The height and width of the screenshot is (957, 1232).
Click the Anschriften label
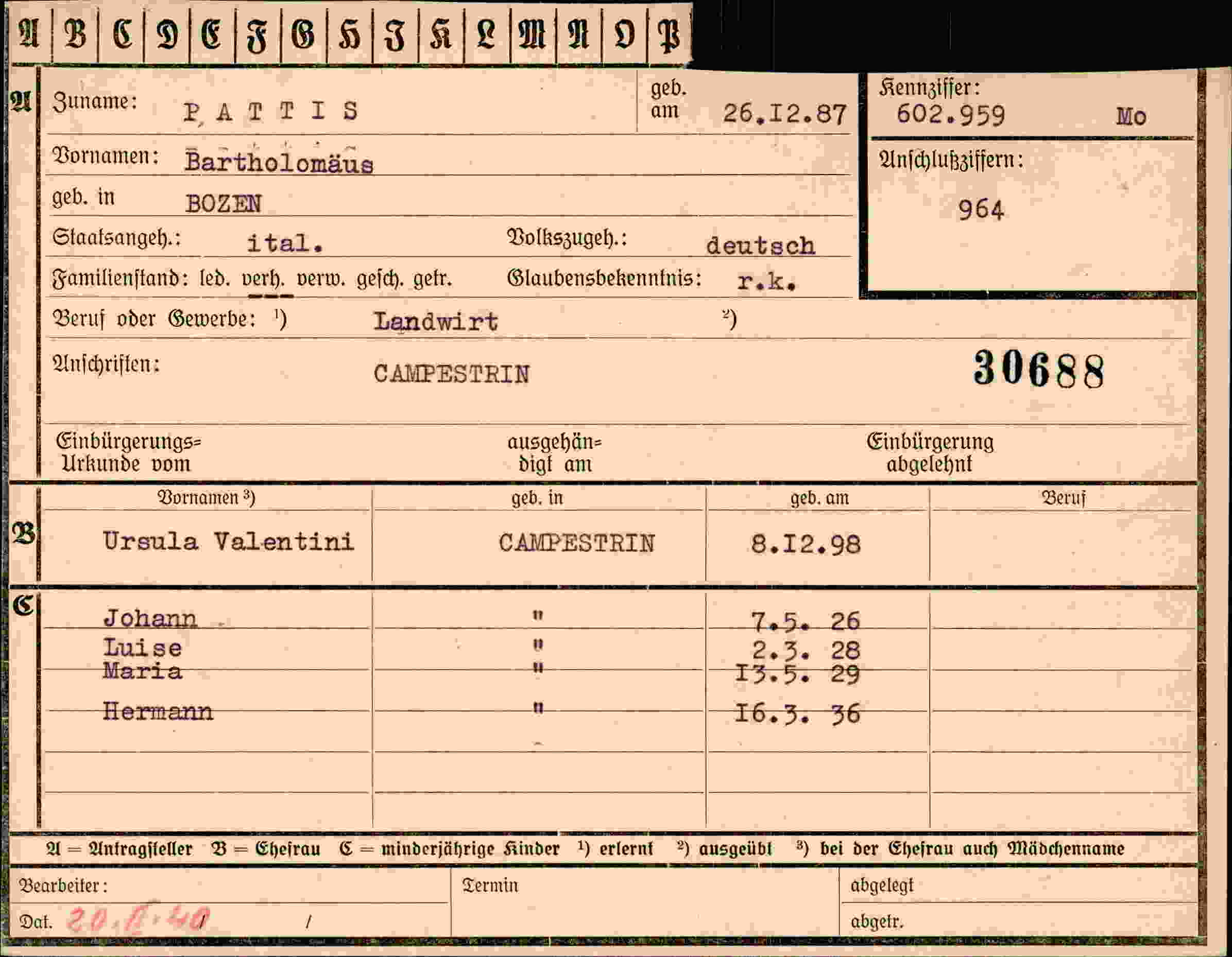pyautogui.click(x=106, y=364)
